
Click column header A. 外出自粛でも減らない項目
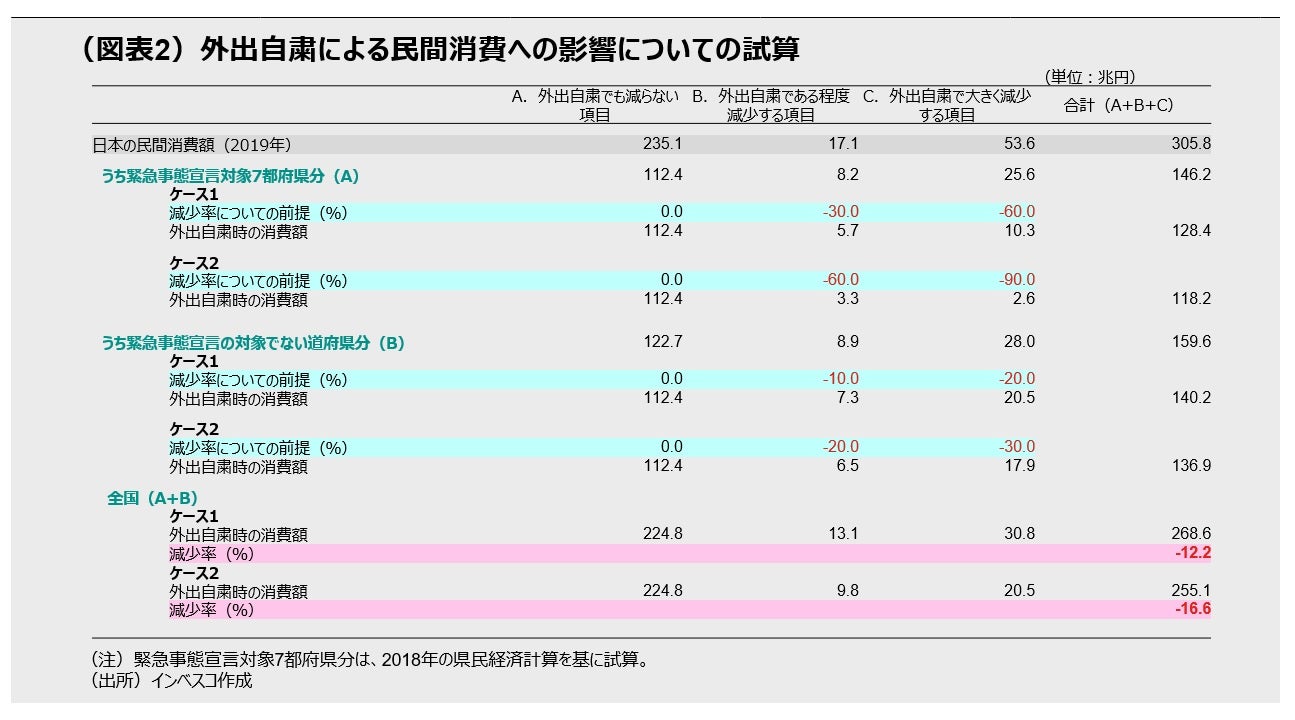(594, 105)
